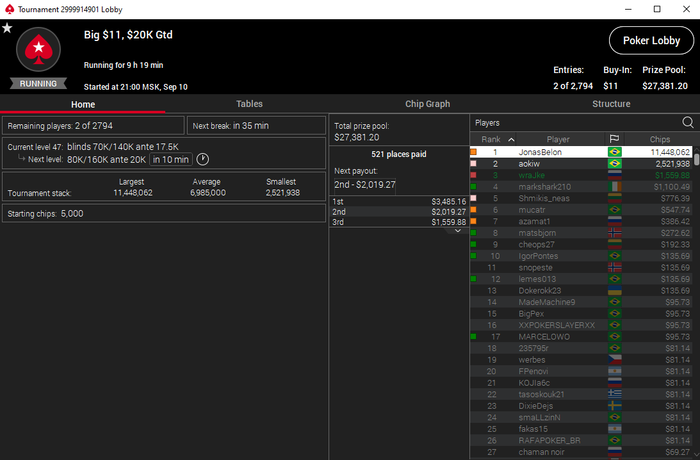Click the players list scrollbar thumb
The height and width of the screenshot is (460, 700).
tap(696, 159)
